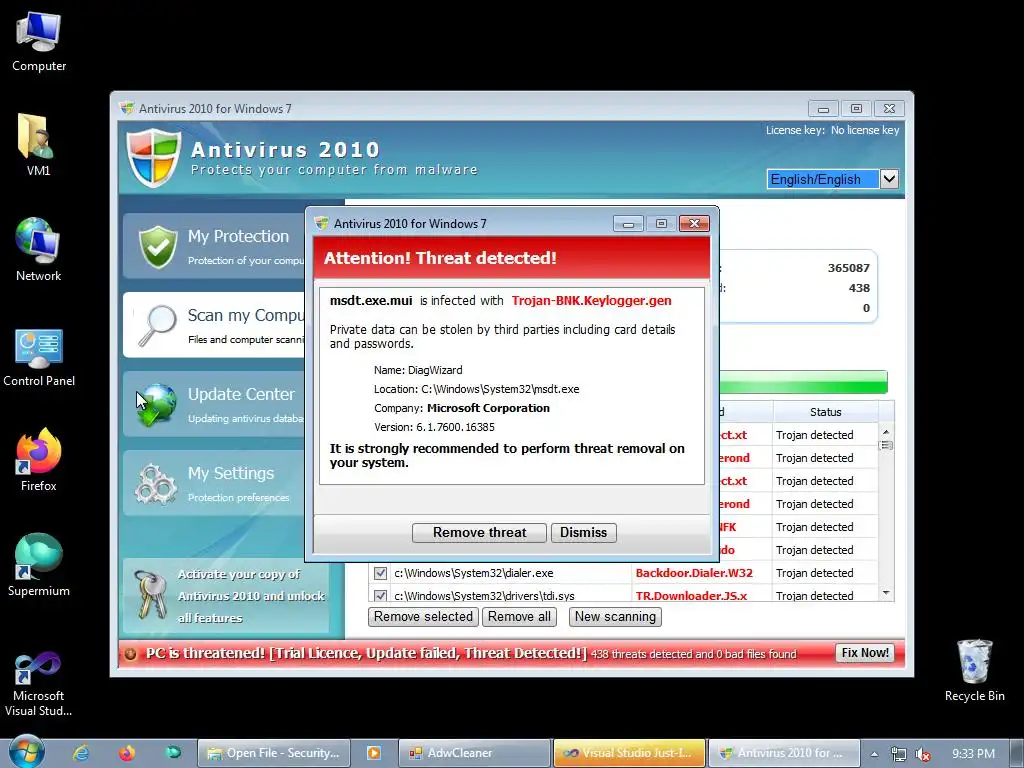Click the Trojan-BNK.Keylogger.gen threat name
1024x768 pixels.
tap(592, 300)
